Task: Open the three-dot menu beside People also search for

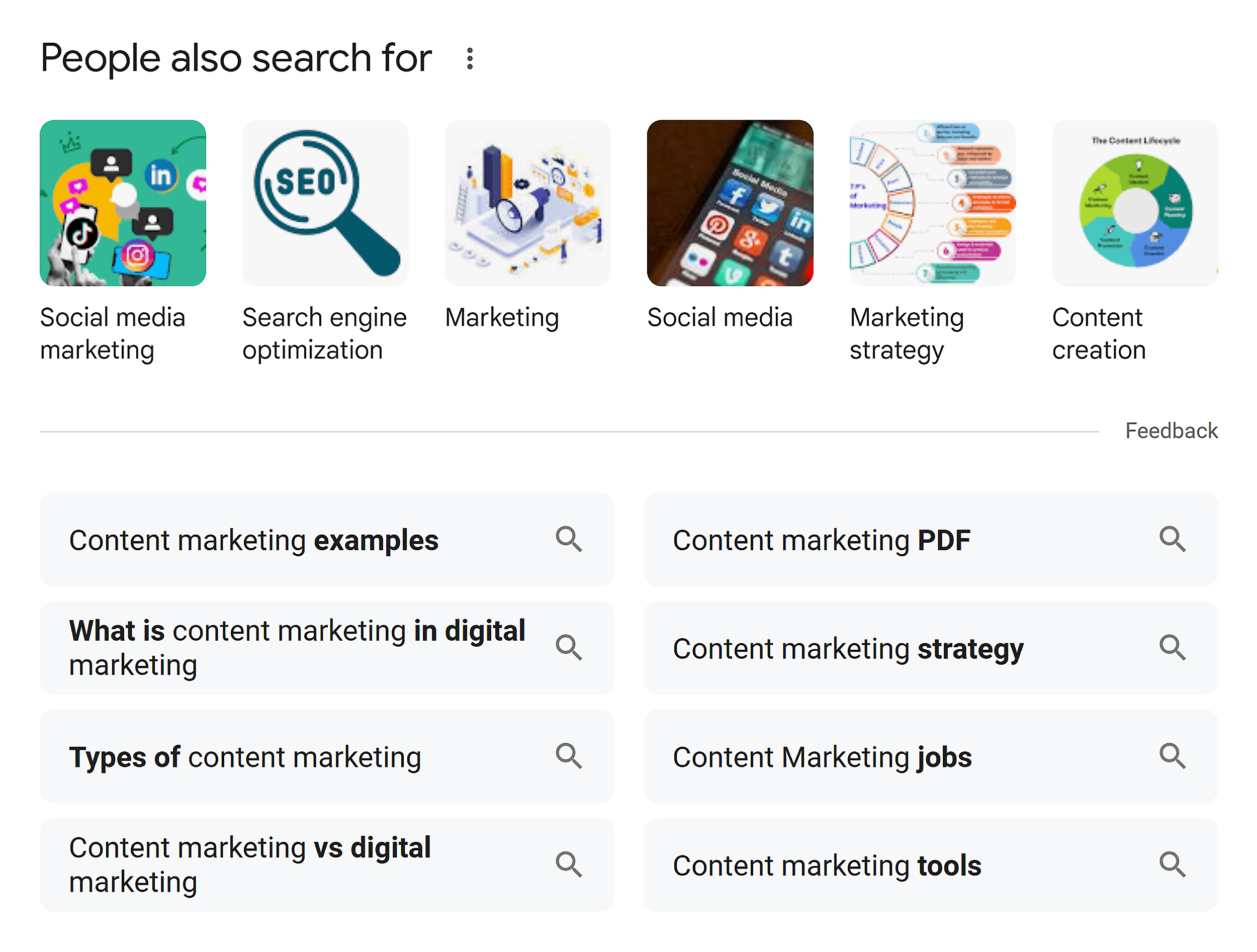Action: (470, 58)
